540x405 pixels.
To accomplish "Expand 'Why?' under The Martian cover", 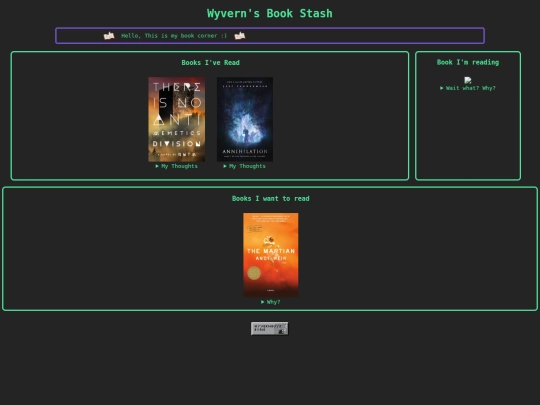I will pyautogui.click(x=271, y=302).
